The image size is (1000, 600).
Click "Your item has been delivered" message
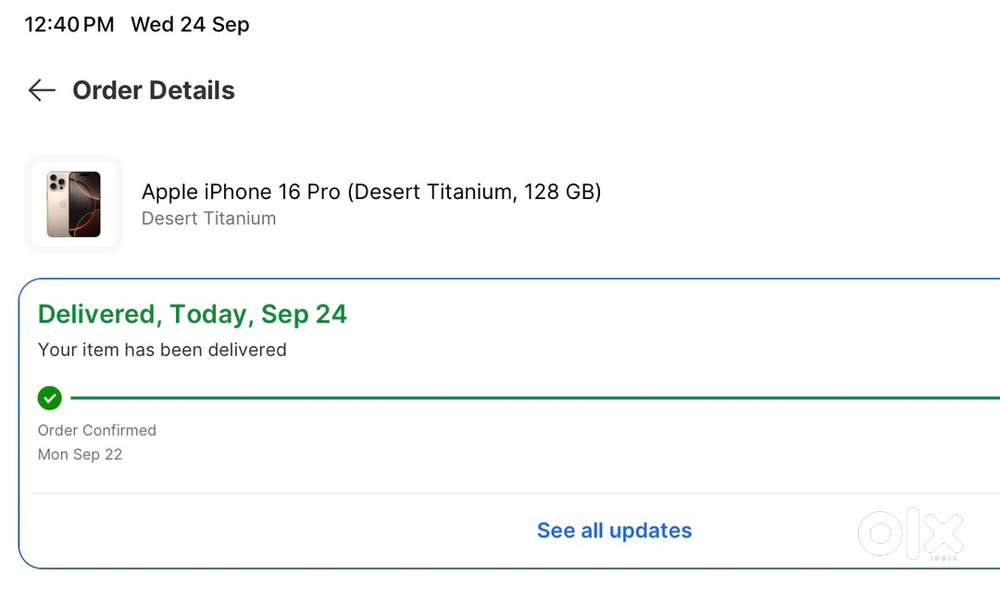[162, 350]
